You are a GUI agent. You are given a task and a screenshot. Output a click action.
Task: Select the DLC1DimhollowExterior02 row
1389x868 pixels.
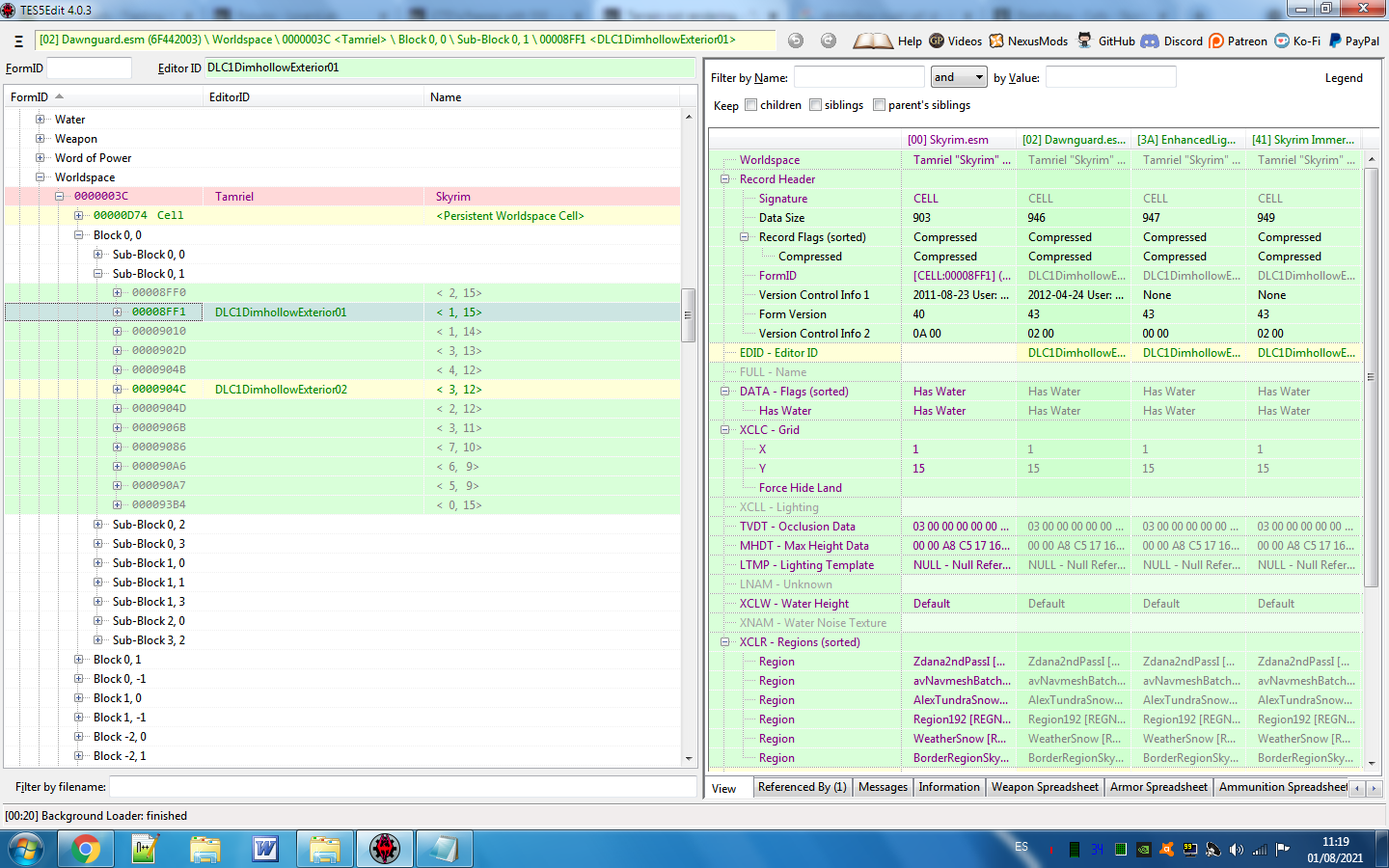pos(342,390)
